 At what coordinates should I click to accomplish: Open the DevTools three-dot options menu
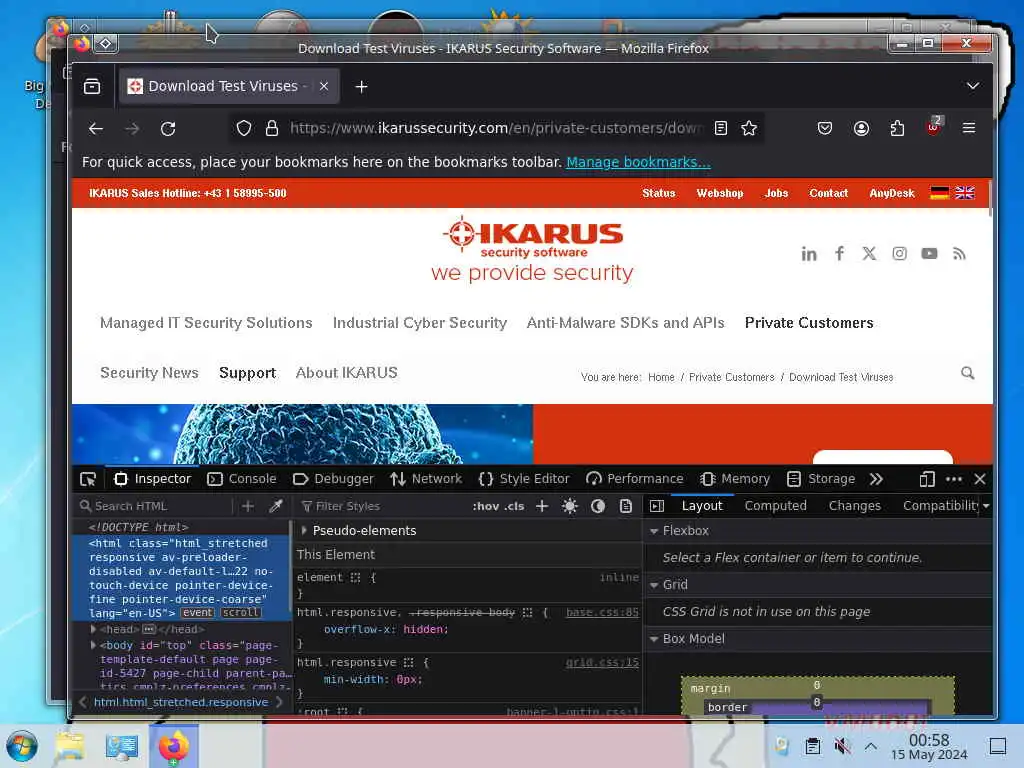tap(953, 479)
